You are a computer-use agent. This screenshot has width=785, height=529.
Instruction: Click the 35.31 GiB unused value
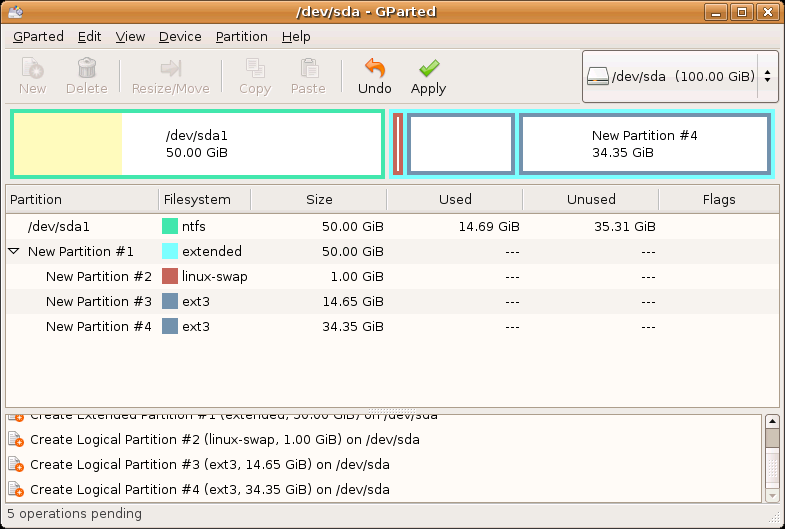click(x=625, y=226)
